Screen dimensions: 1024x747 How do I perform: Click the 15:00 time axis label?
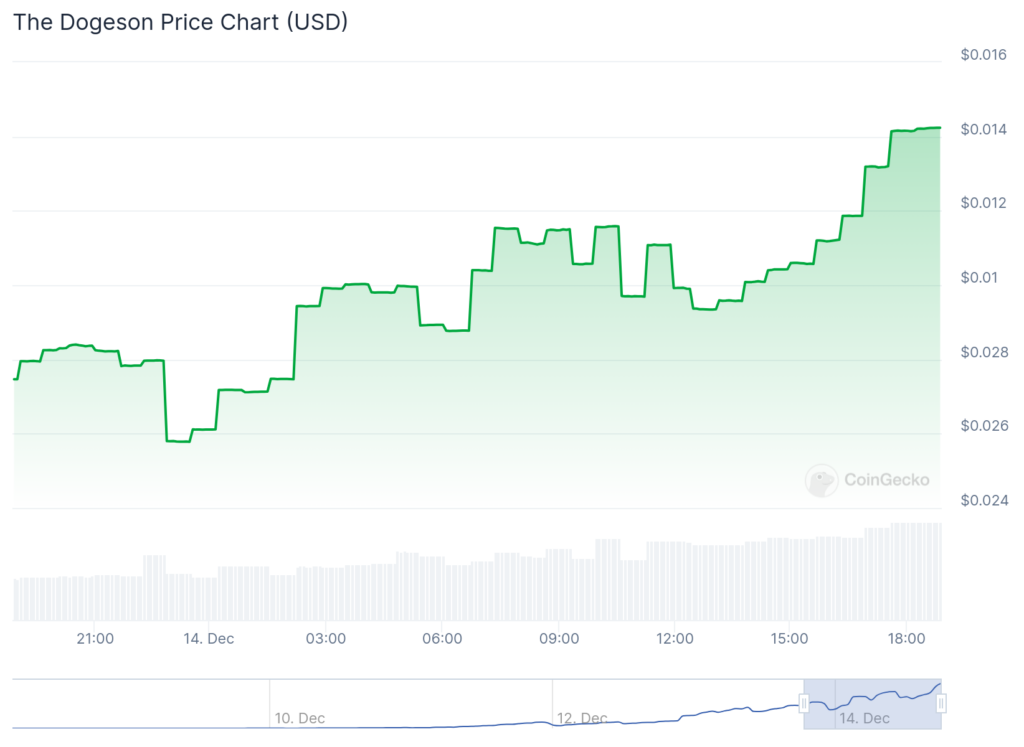click(790, 638)
